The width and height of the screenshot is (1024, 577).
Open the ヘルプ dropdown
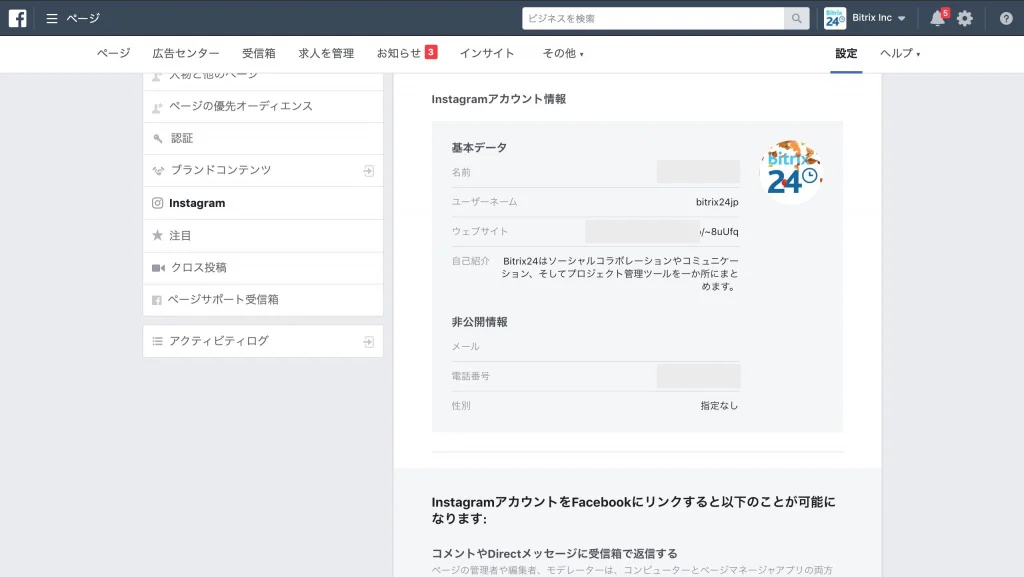click(899, 54)
